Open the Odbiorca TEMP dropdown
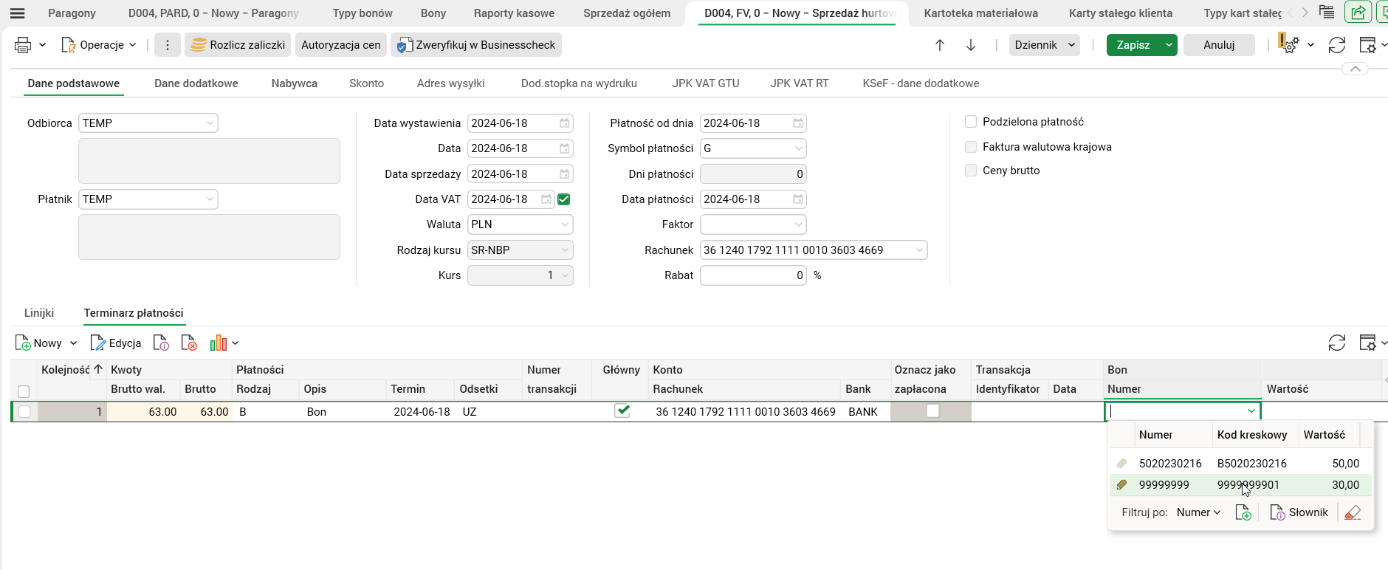This screenshot has height=570, width=1388. coord(210,123)
